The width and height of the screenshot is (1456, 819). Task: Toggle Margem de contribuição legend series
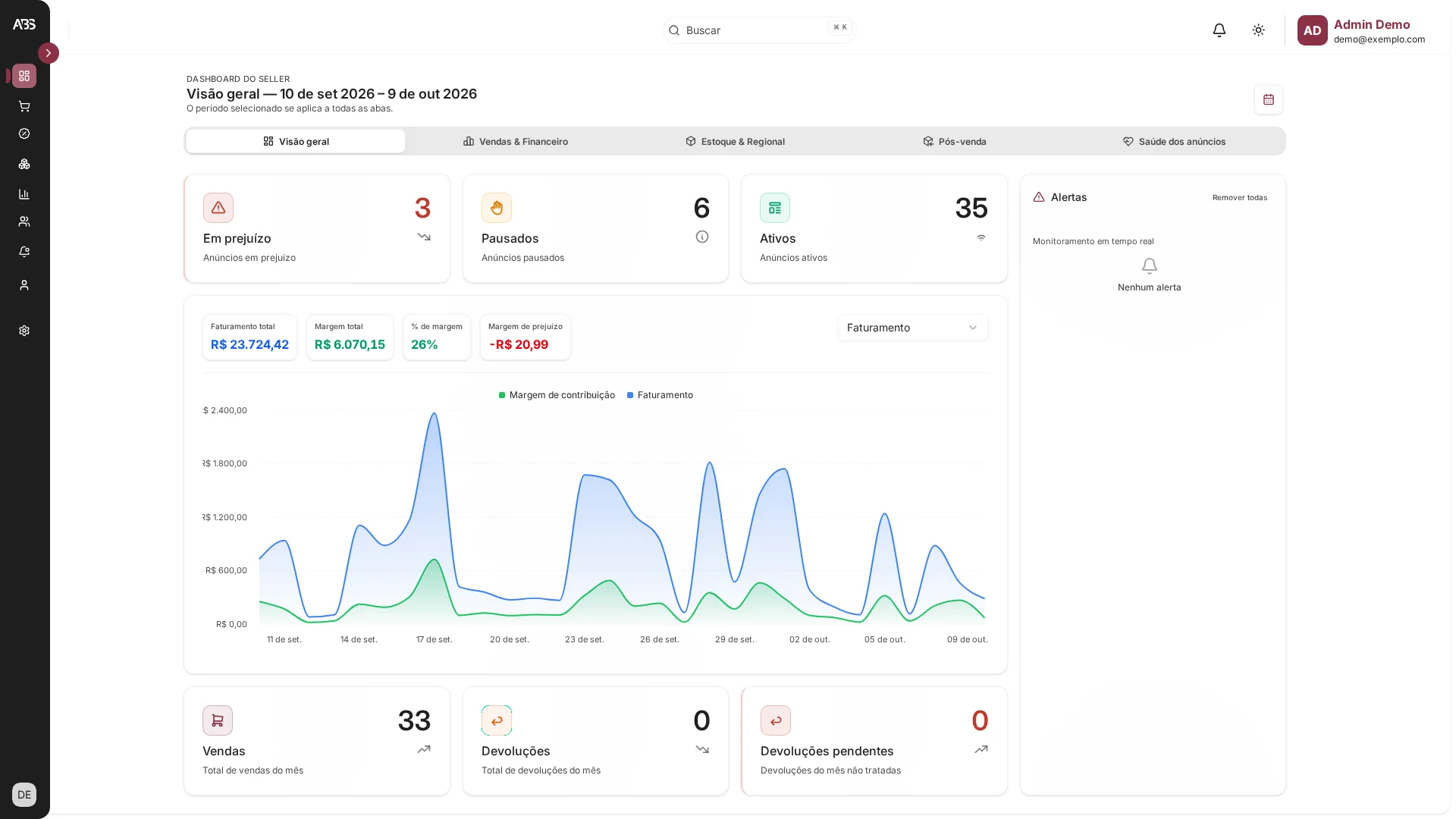click(557, 395)
